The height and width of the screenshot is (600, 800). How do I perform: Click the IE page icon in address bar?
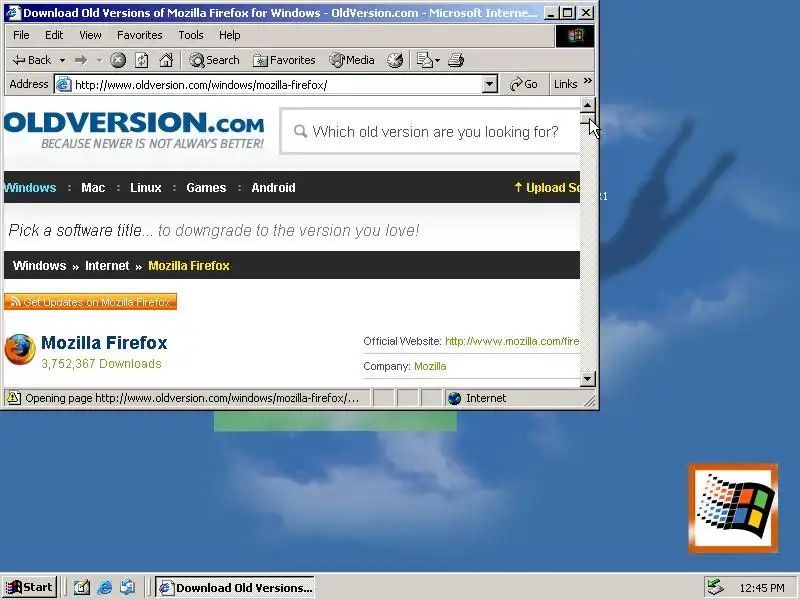click(x=63, y=84)
